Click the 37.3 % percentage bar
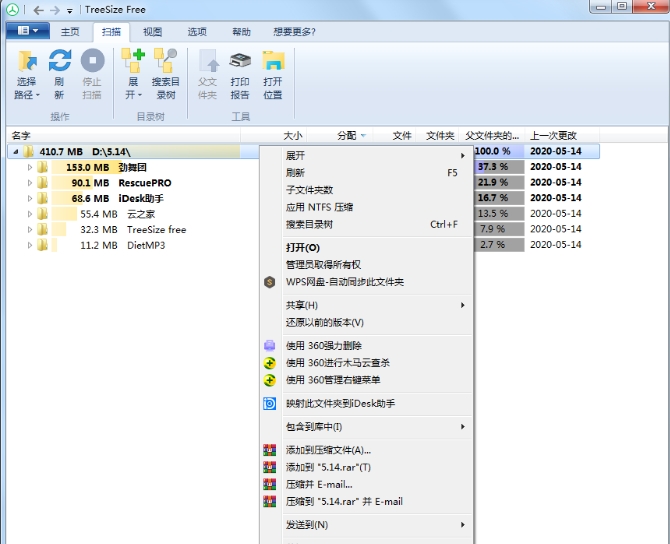This screenshot has height=544, width=670. [499, 167]
